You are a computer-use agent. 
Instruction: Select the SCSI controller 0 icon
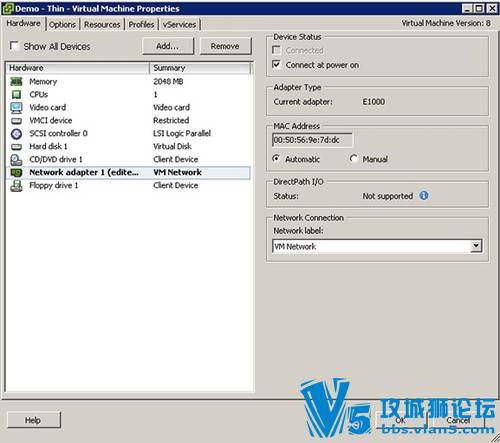coord(16,134)
